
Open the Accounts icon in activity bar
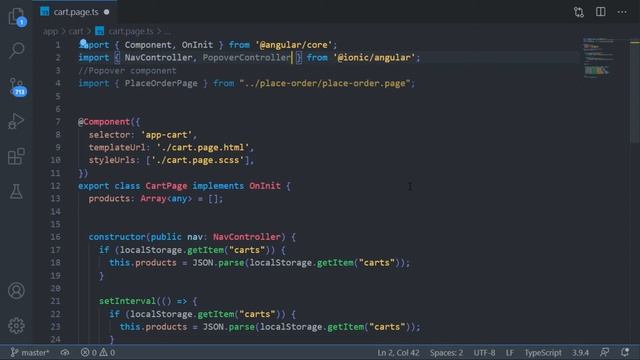[x=16, y=291]
